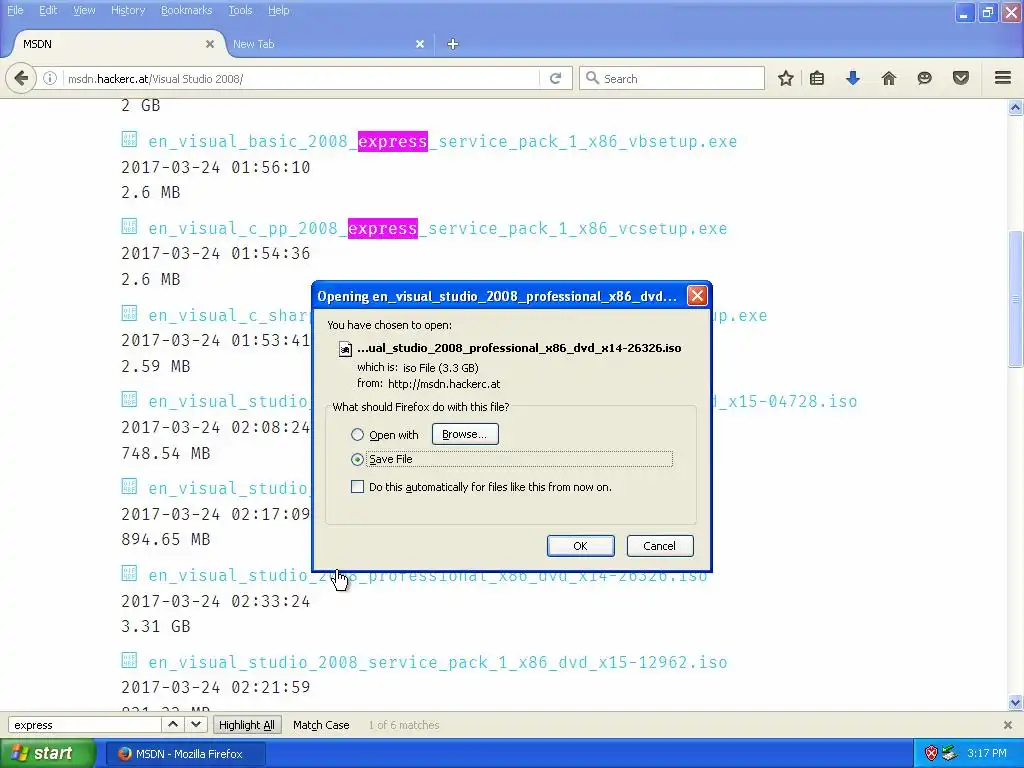The height and width of the screenshot is (768, 1024).
Task: Click the iso file icon in dialog
Action: click(345, 349)
